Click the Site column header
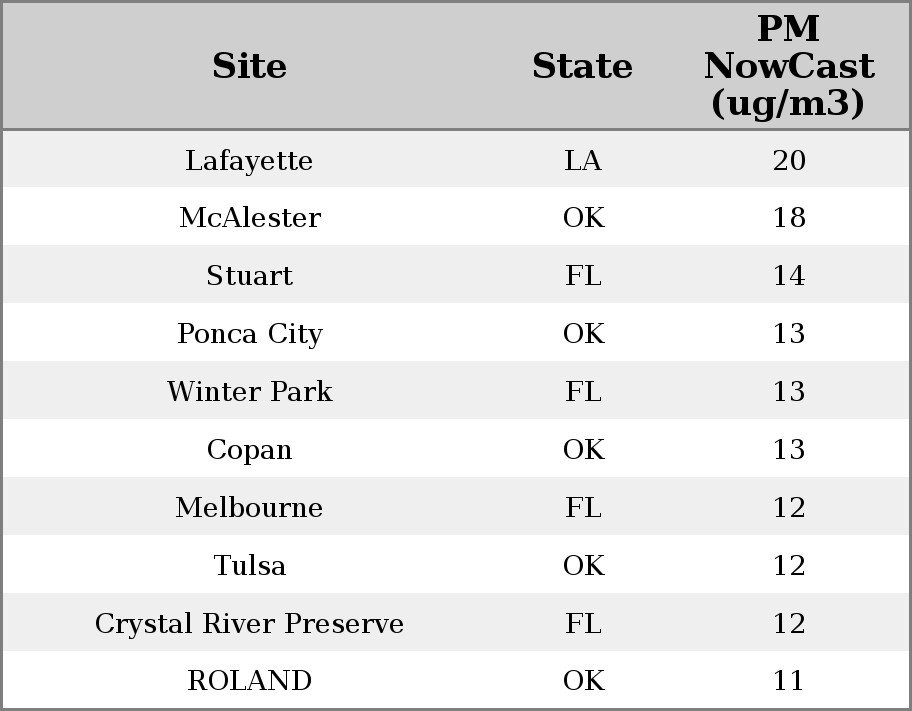 pyautogui.click(x=249, y=67)
